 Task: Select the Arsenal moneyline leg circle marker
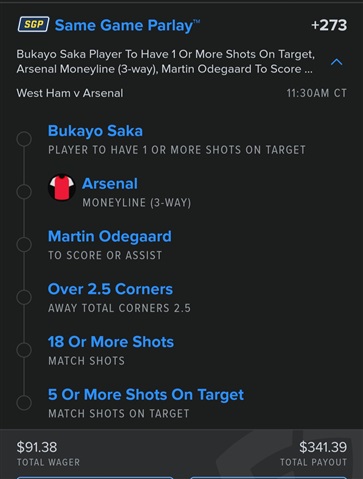click(x=24, y=192)
